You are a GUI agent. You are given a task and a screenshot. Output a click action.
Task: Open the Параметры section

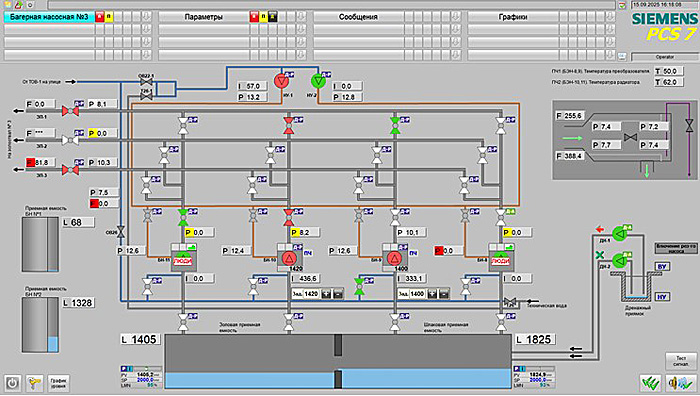204,17
